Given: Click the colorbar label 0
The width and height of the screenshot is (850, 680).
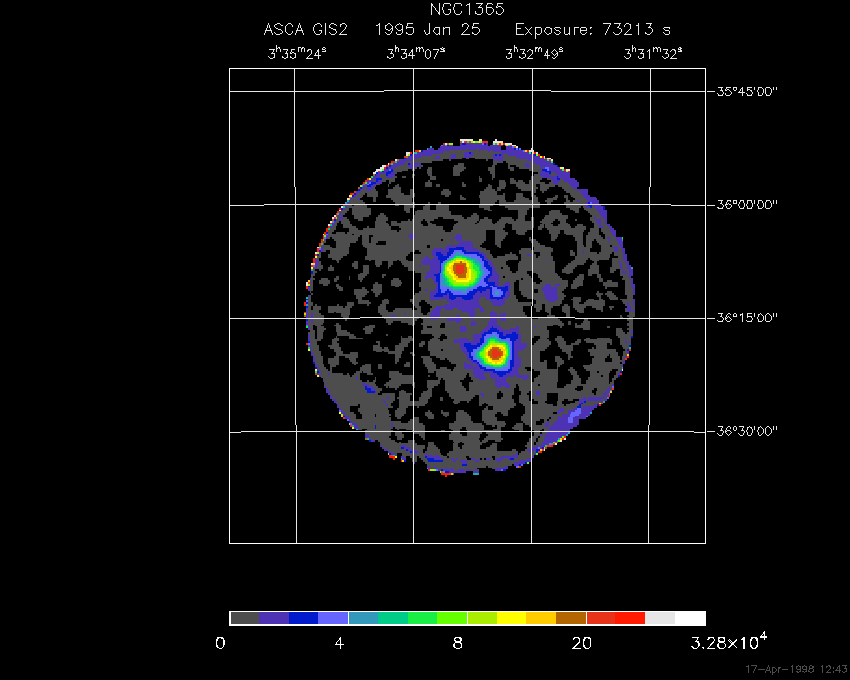Looking at the screenshot, I should coord(220,644).
